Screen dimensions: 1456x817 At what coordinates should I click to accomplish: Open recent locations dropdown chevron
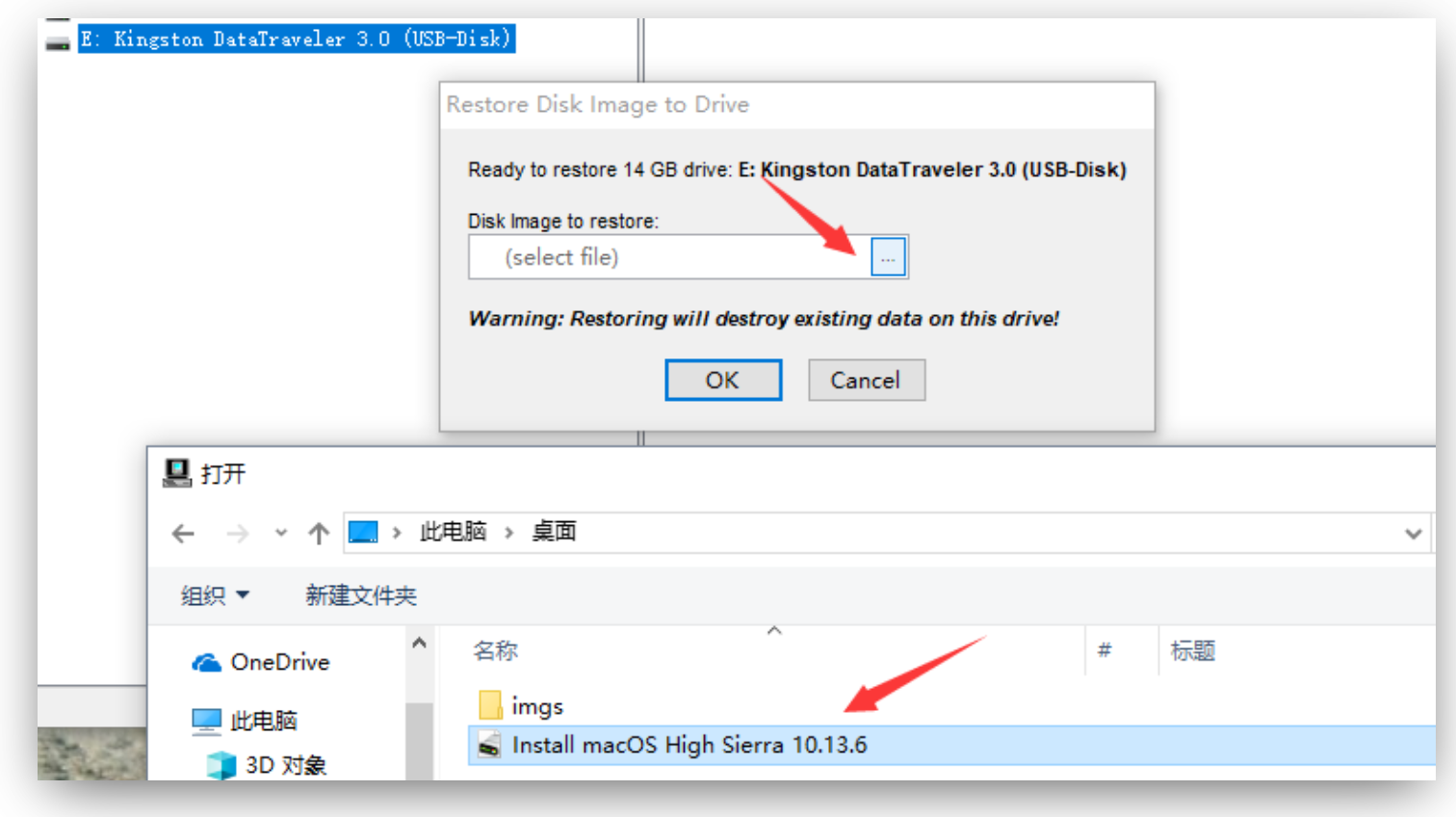[280, 532]
